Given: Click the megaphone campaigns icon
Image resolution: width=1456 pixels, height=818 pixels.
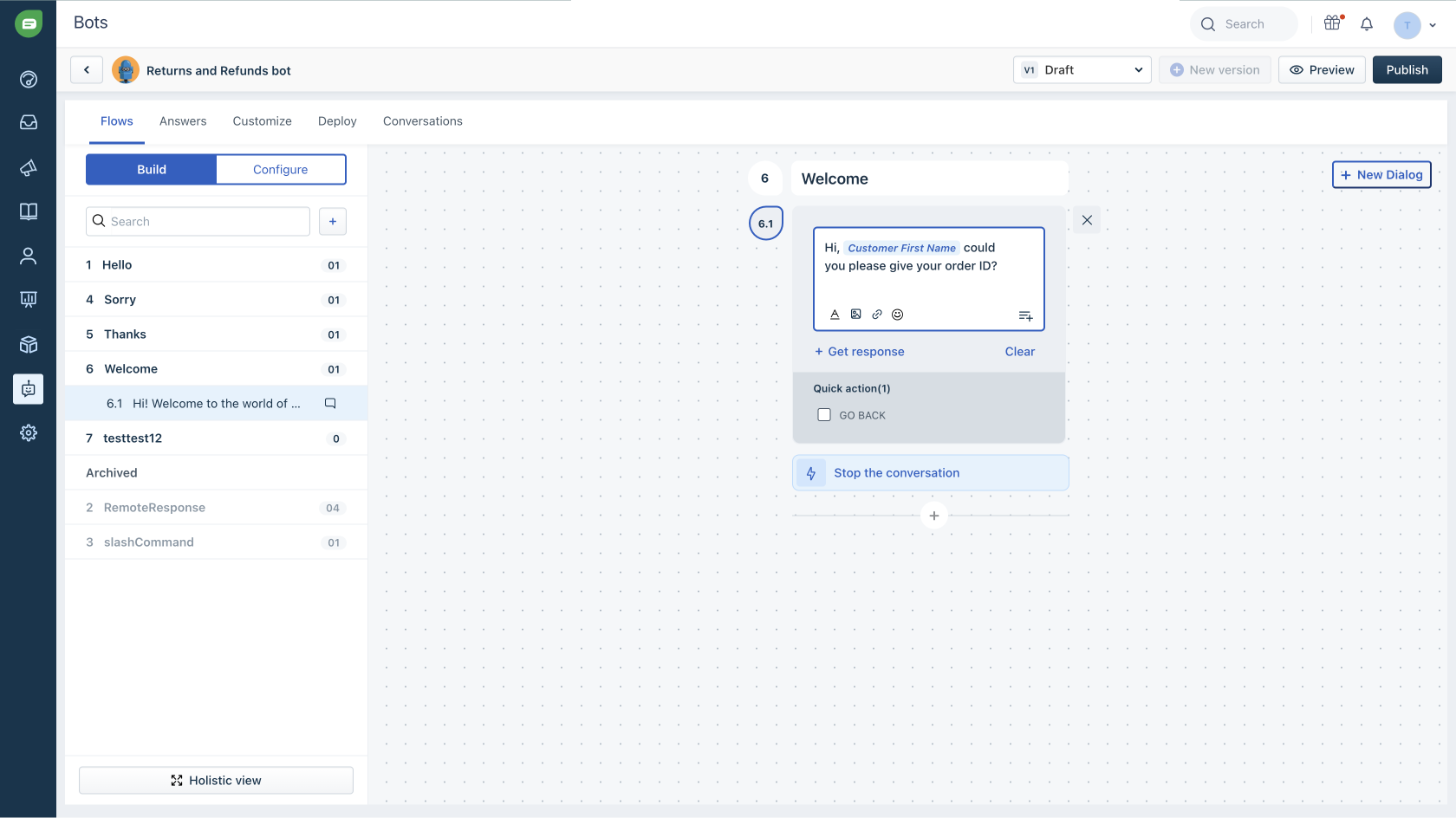Looking at the screenshot, I should tap(29, 167).
